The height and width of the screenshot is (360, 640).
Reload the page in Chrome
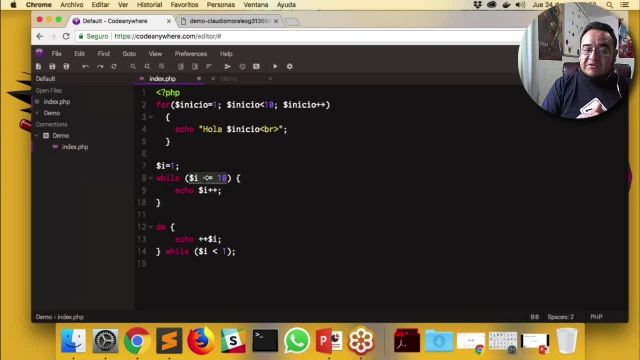66,36
